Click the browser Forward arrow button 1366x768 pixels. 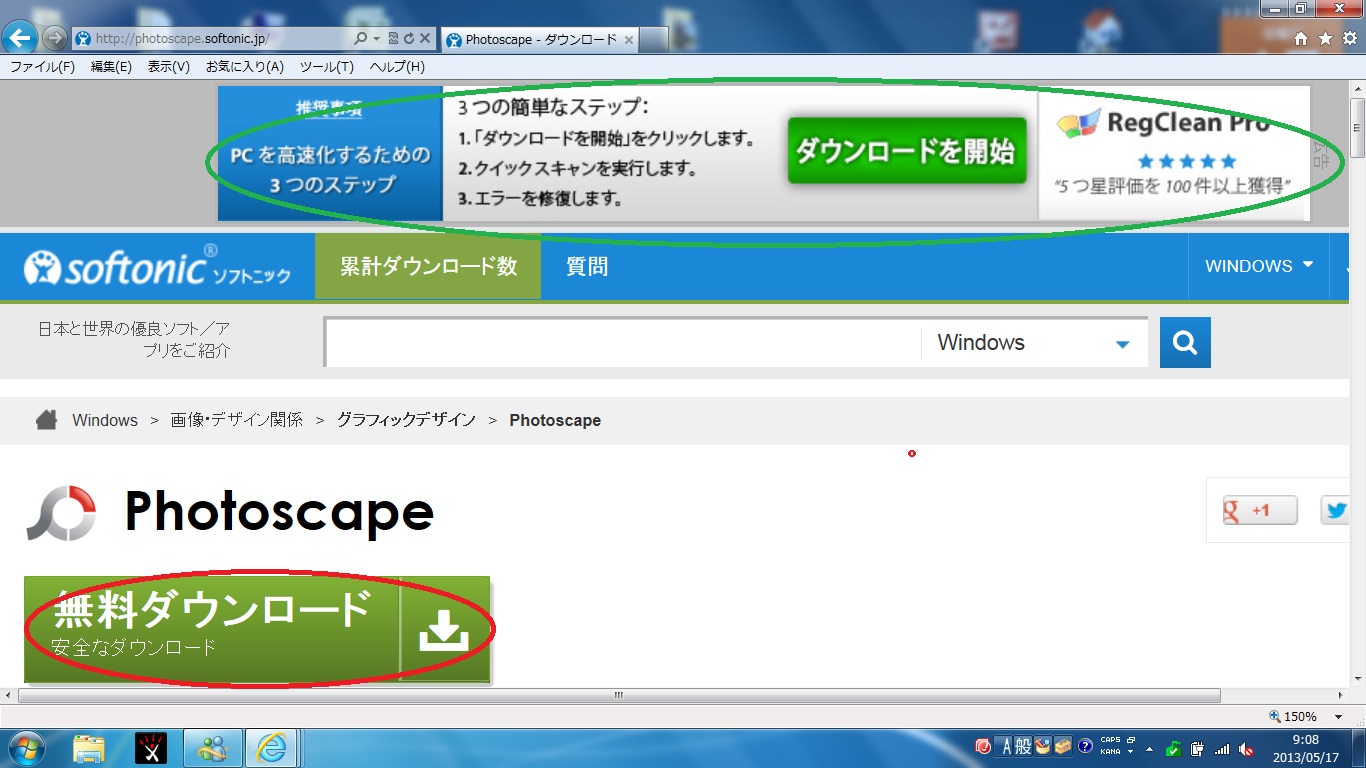pos(54,39)
